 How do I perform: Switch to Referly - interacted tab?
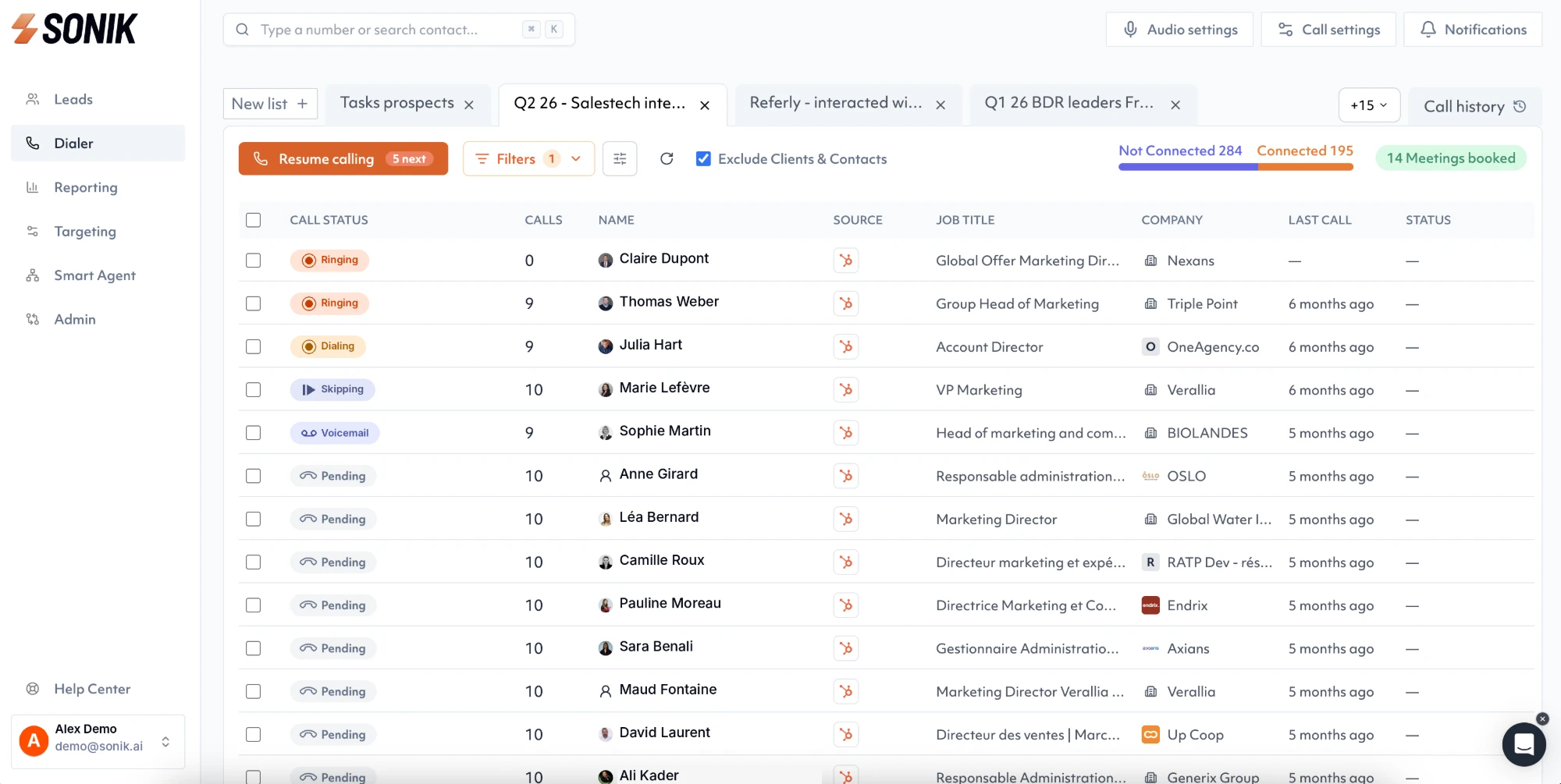pyautogui.click(x=835, y=103)
